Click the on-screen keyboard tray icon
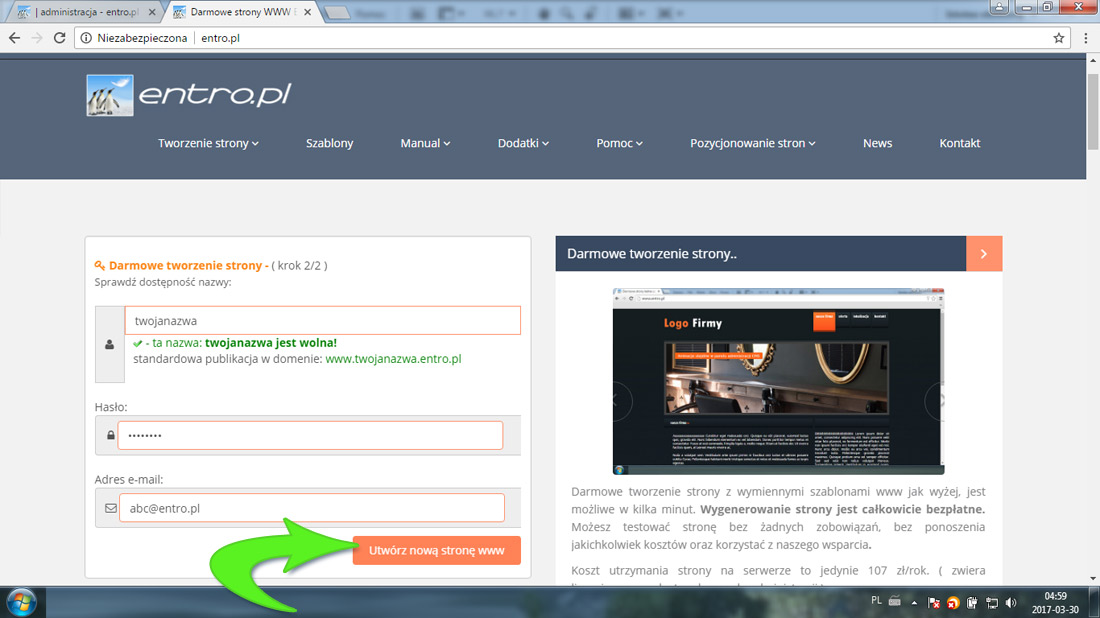The image size is (1100, 618). click(894, 601)
